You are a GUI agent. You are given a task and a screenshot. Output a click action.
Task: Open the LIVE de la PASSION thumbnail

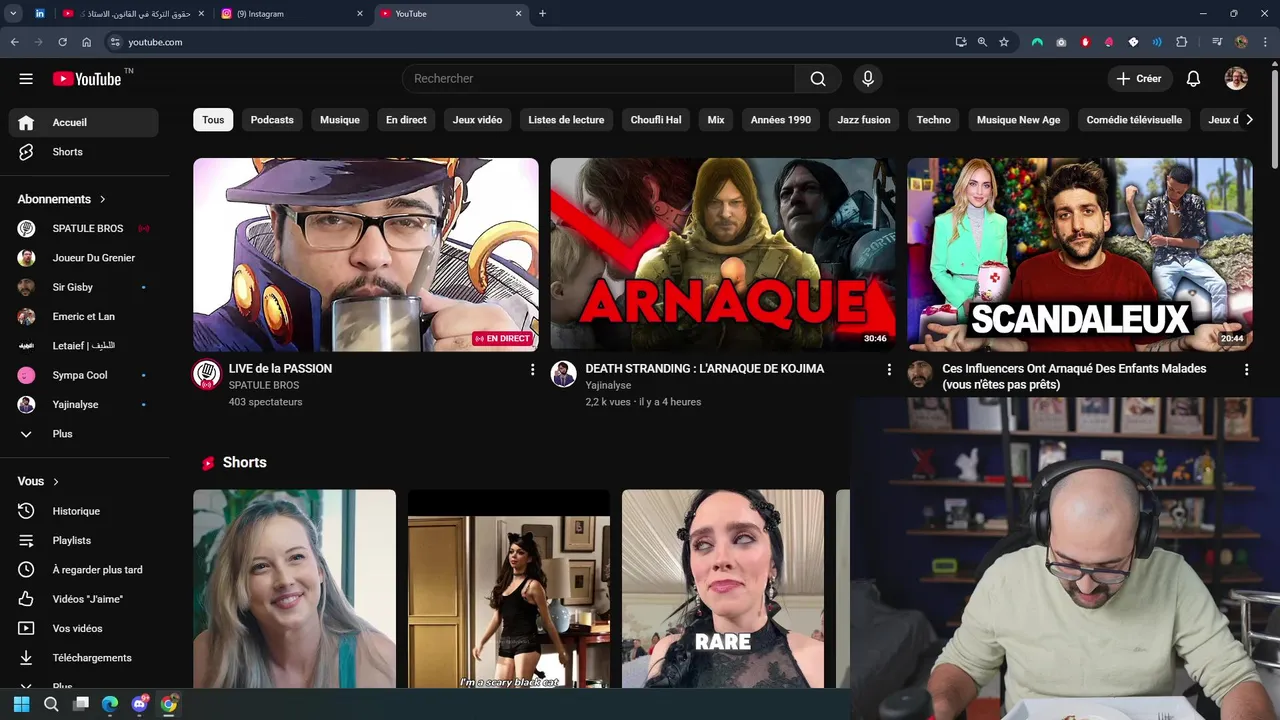point(366,254)
